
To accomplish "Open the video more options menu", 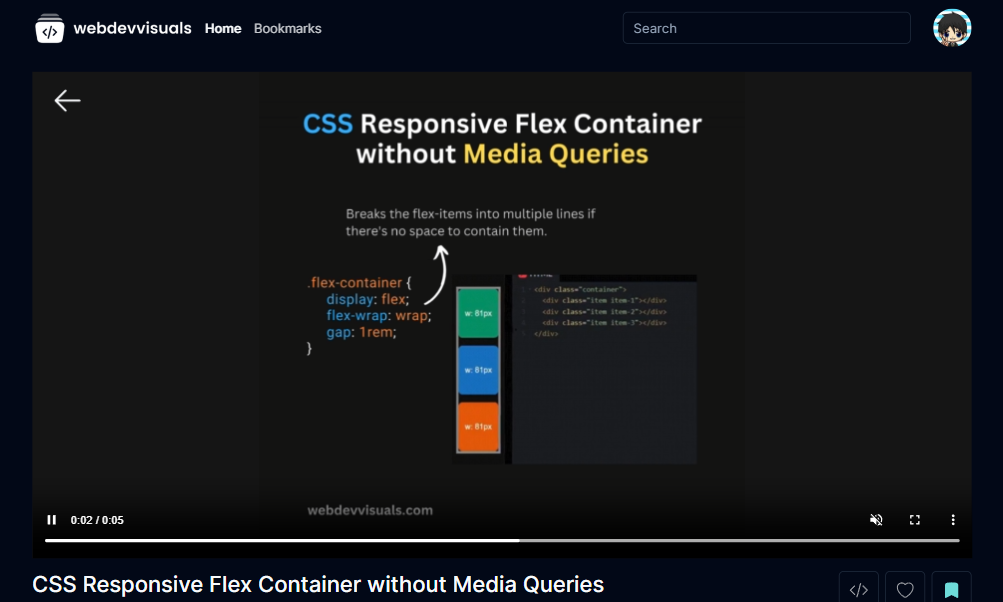I will pyautogui.click(x=953, y=519).
